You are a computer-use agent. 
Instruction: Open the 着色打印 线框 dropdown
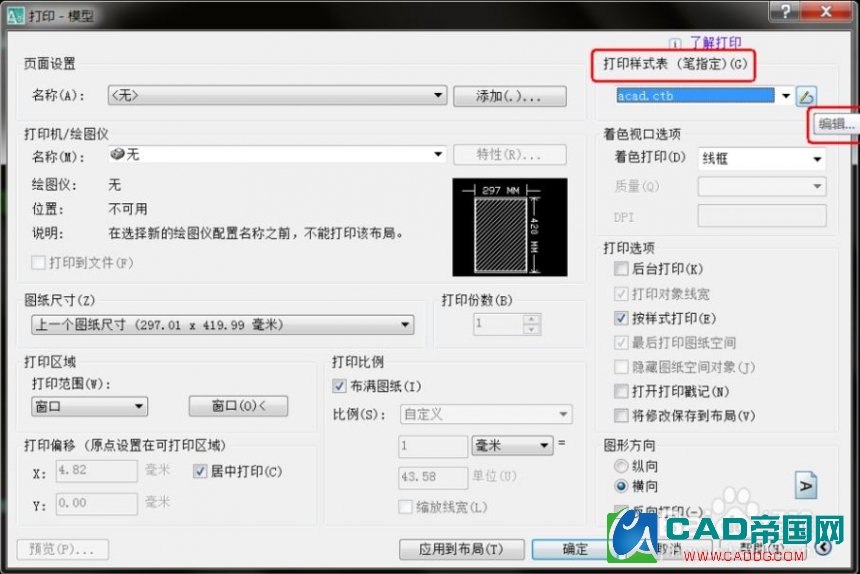(x=762, y=159)
